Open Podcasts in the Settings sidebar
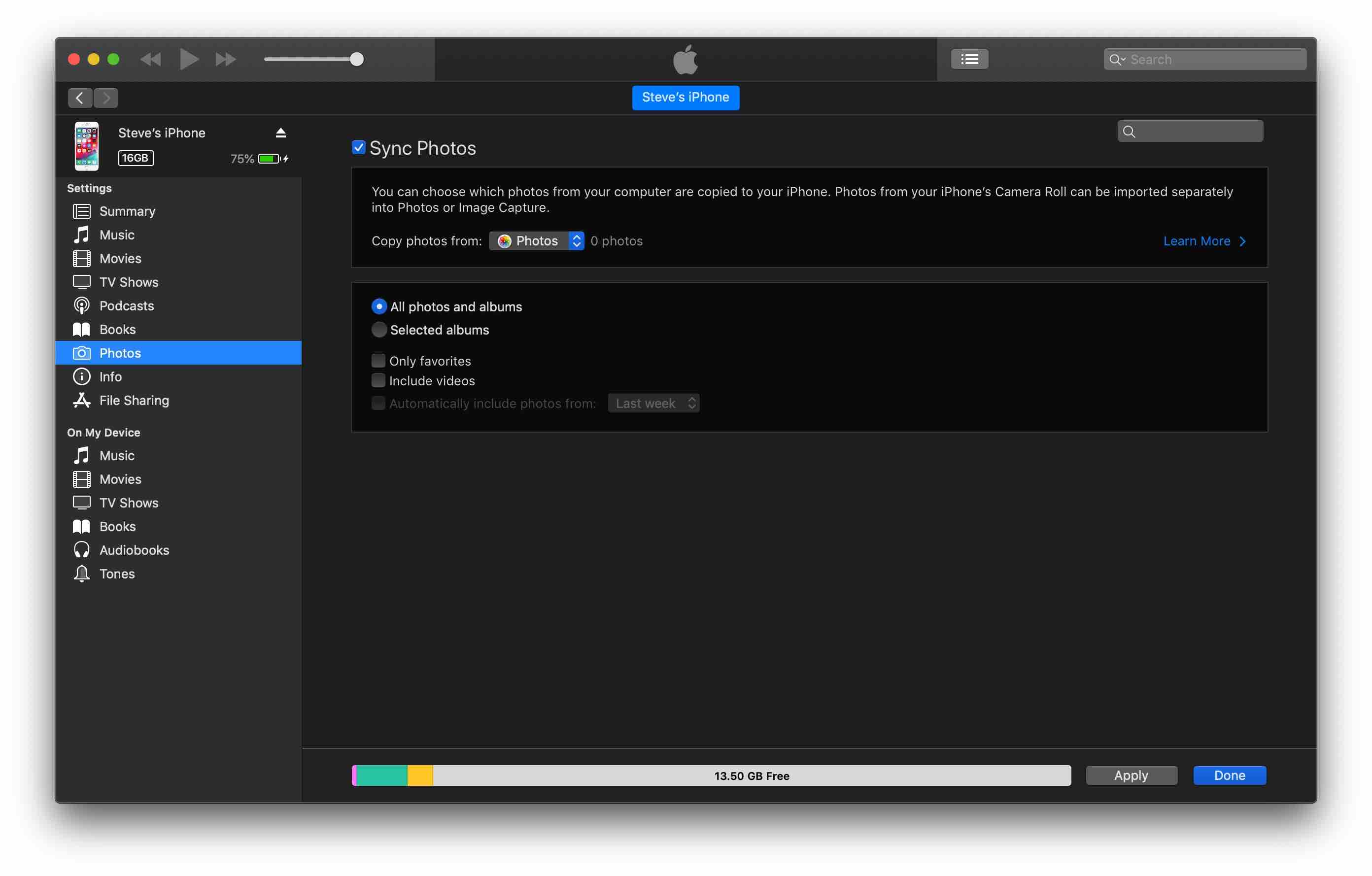Image resolution: width=1372 pixels, height=876 pixels. 126,306
